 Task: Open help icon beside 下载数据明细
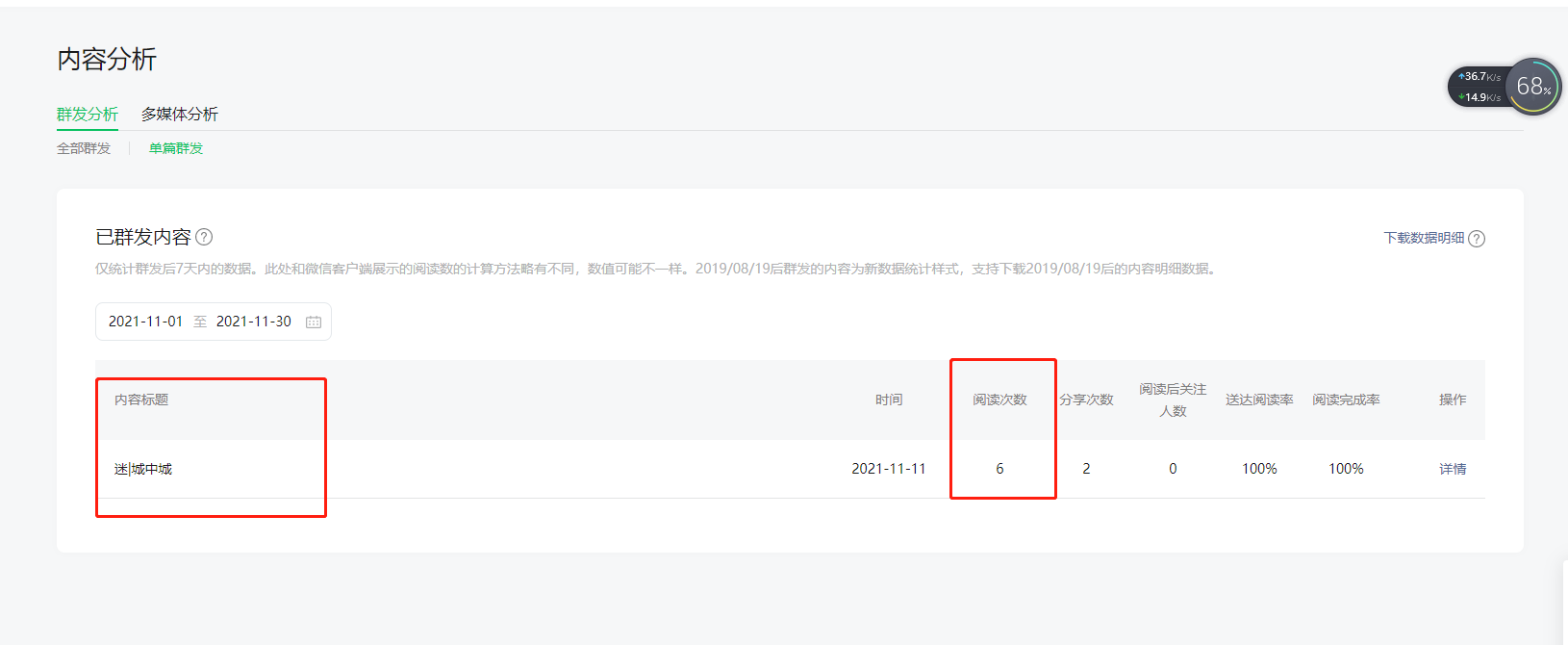(x=1477, y=239)
